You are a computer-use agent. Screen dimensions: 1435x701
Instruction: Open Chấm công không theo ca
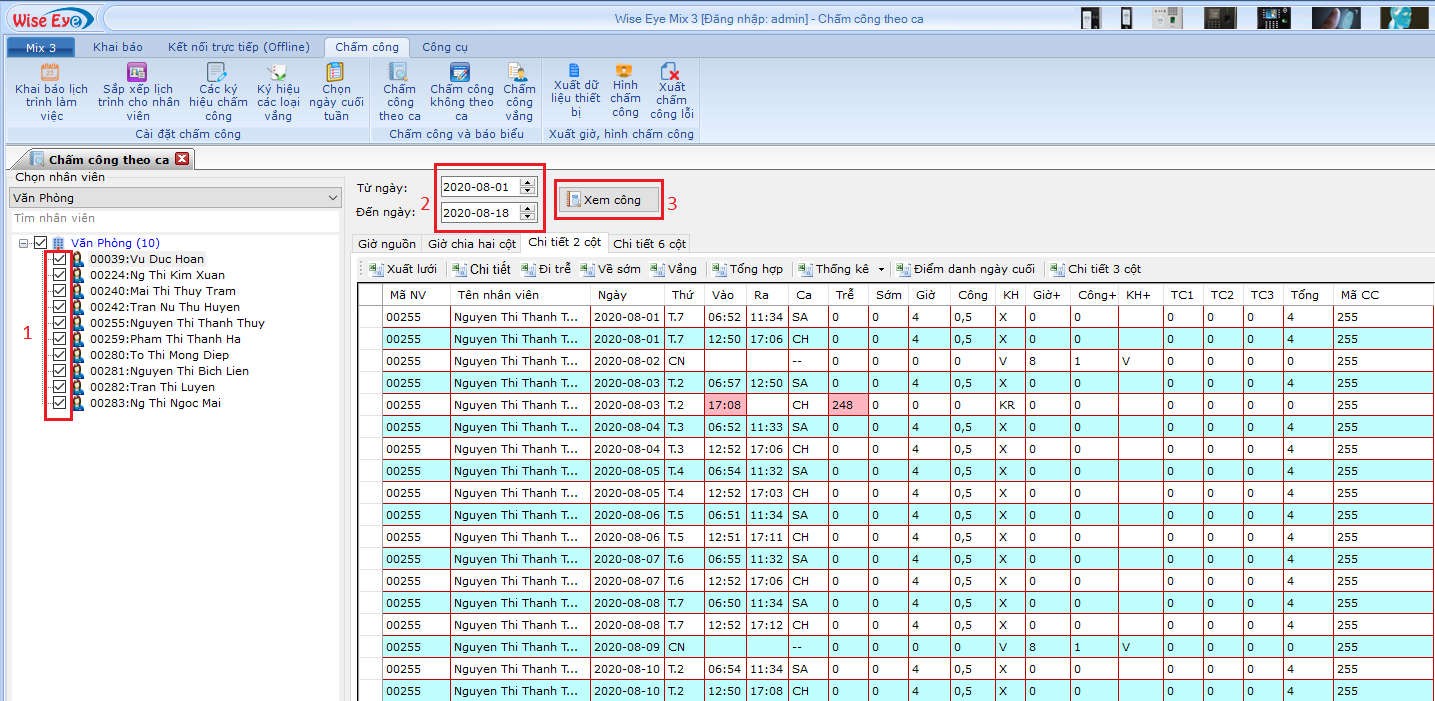tap(461, 90)
